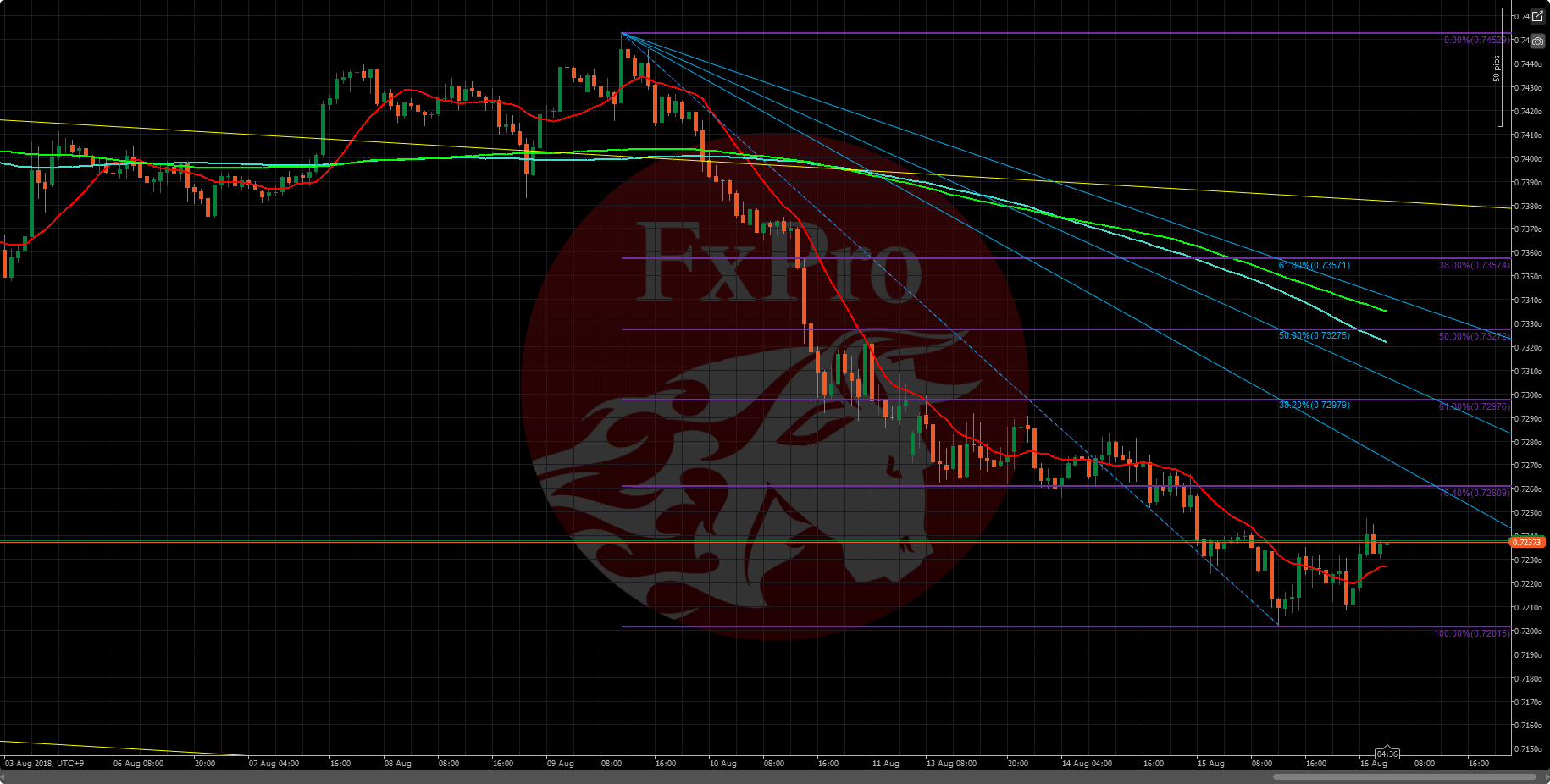Click the 0.7400 price axis label

point(1529,159)
